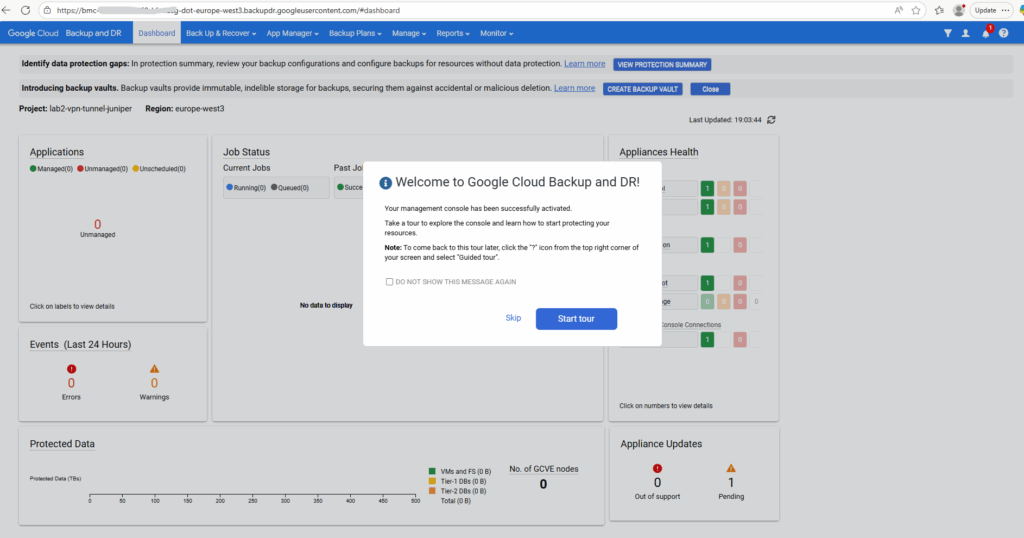Viewport: 1024px width, 538px height.
Task: Refresh dashboard using Last Updated icon
Action: 771,119
